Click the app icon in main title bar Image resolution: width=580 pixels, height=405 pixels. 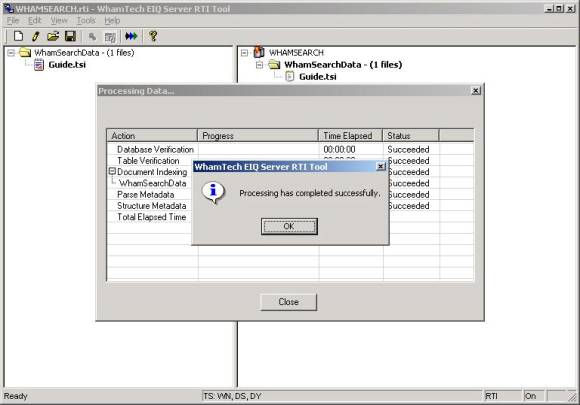tap(8, 9)
